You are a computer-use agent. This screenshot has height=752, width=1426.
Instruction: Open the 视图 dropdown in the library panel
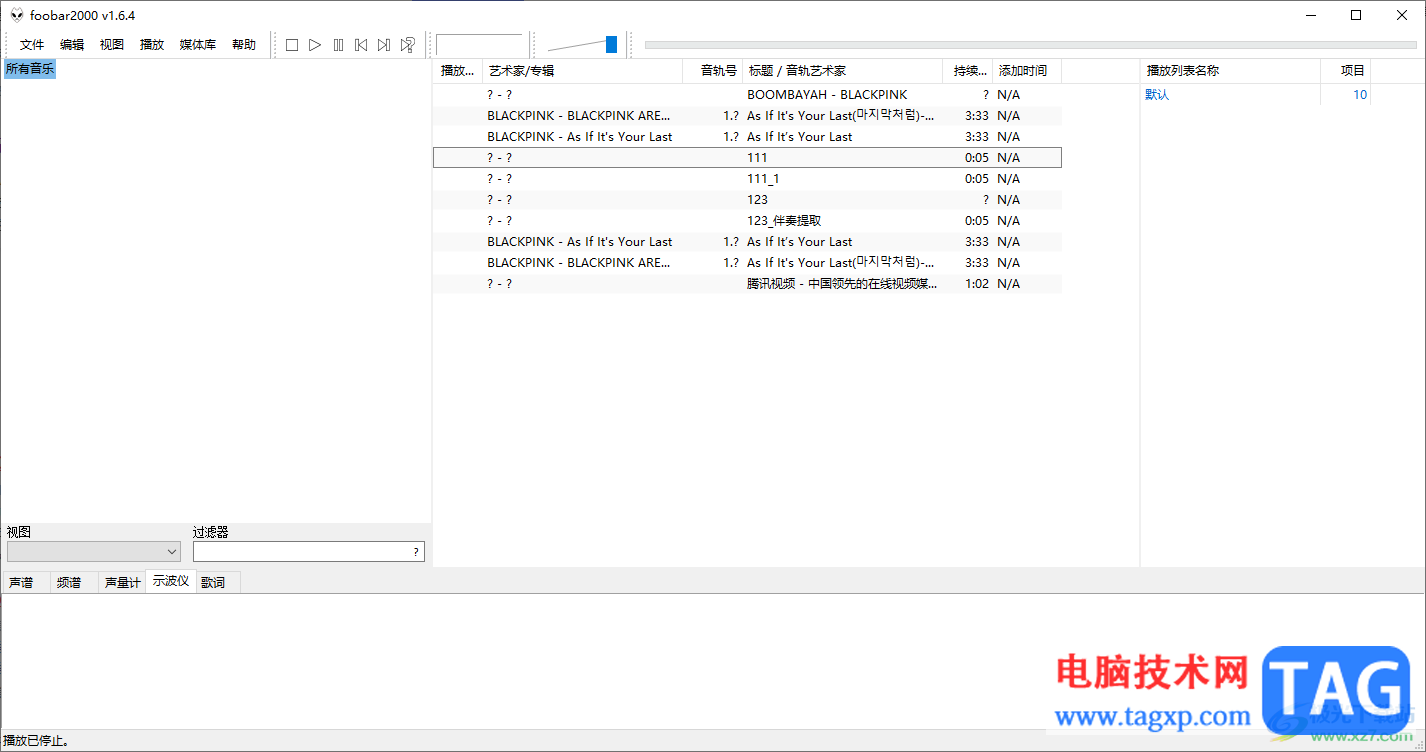(x=94, y=551)
